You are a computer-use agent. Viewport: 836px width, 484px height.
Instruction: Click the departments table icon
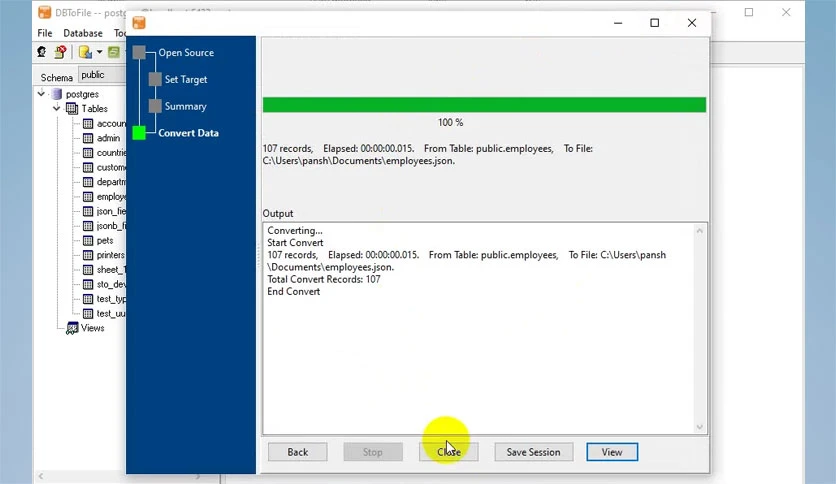[x=88, y=182]
